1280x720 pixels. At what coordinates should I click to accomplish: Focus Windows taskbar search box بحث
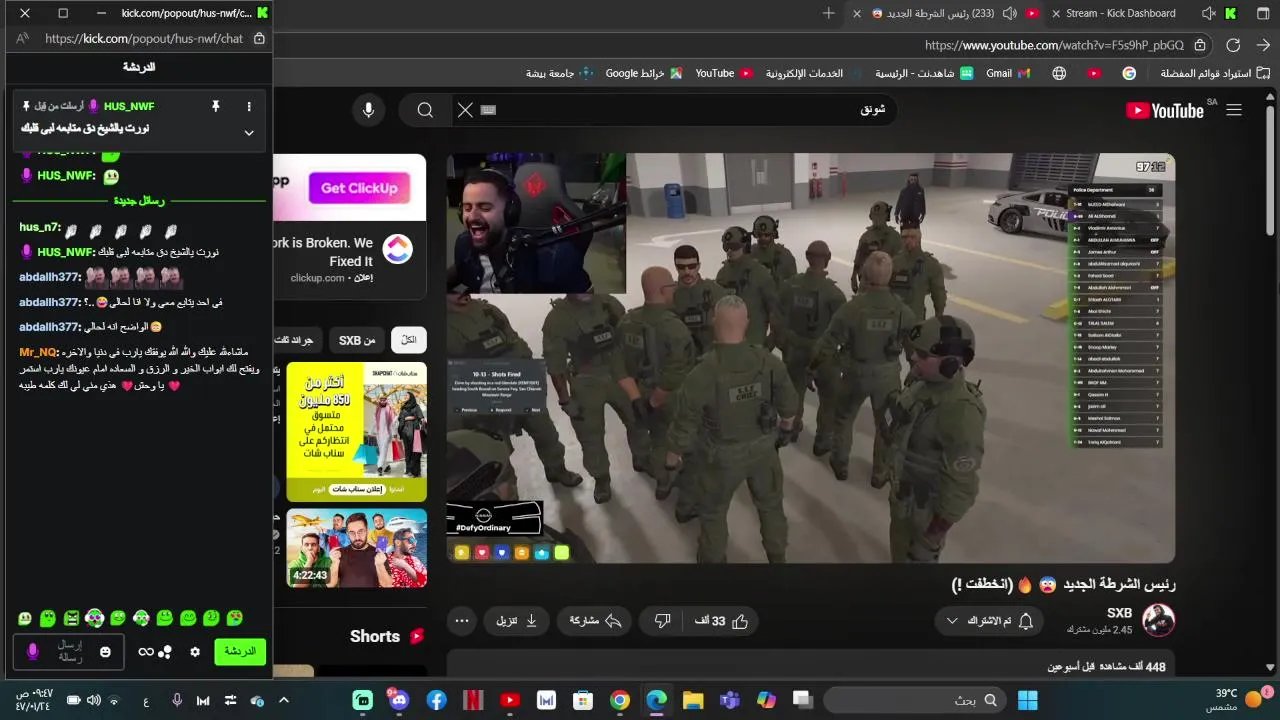pyautogui.click(x=913, y=700)
